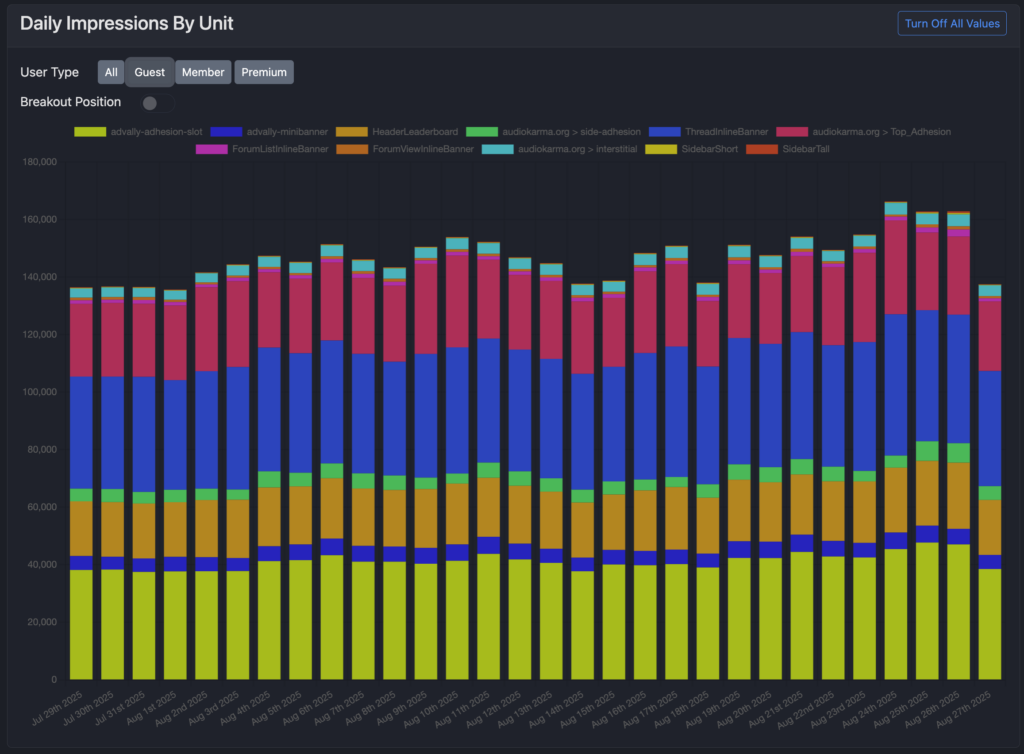Click the advally-adhesion-slot segment of the Jul 29th bar
The image size is (1024, 754).
tap(81, 625)
